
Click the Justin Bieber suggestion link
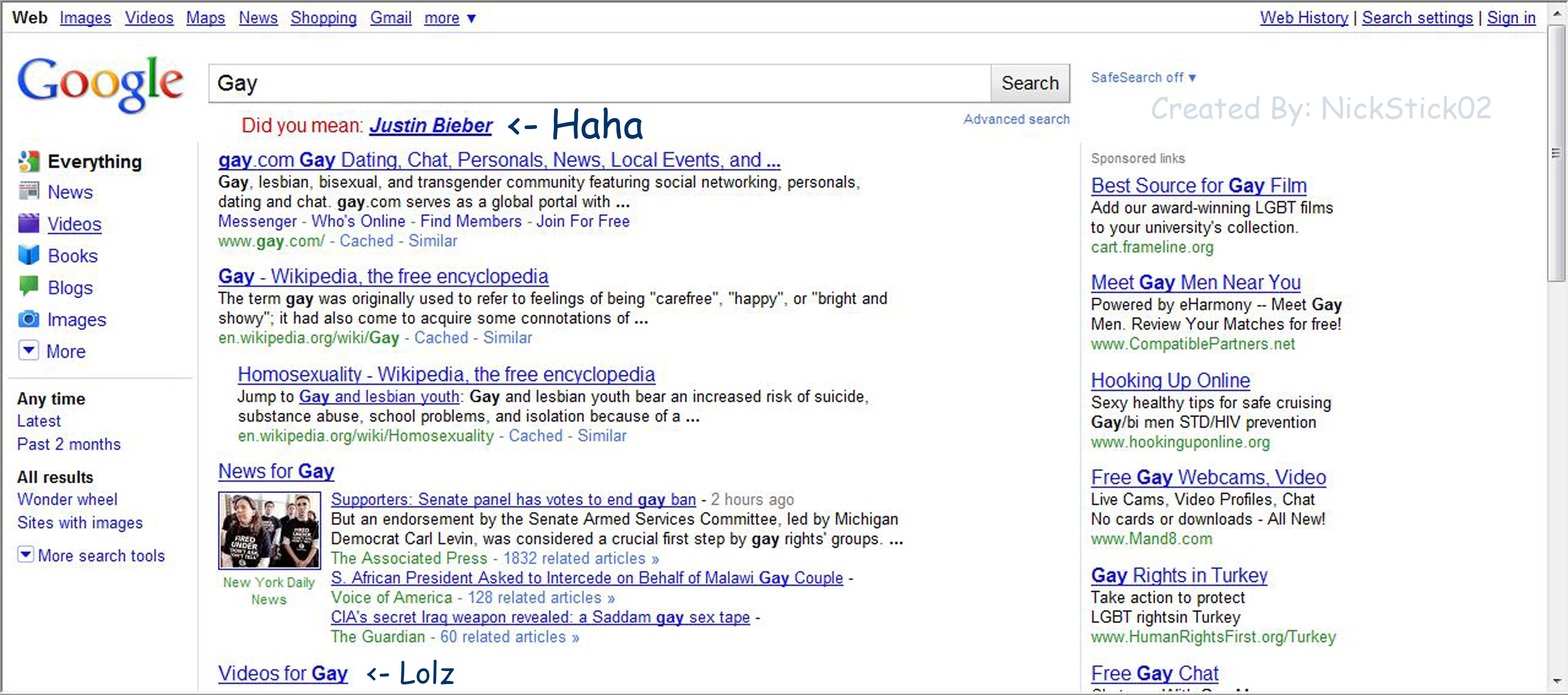430,126
